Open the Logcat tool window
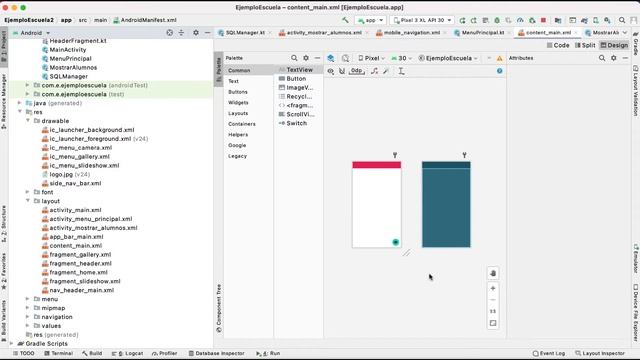Image resolution: width=640 pixels, height=360 pixels. click(x=127, y=353)
